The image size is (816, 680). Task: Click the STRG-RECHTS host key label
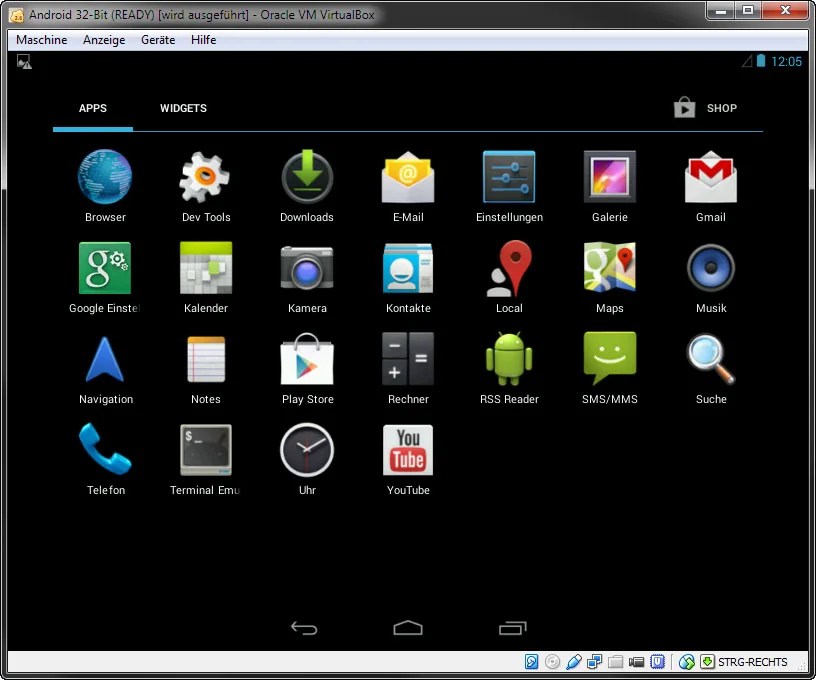coord(753,662)
